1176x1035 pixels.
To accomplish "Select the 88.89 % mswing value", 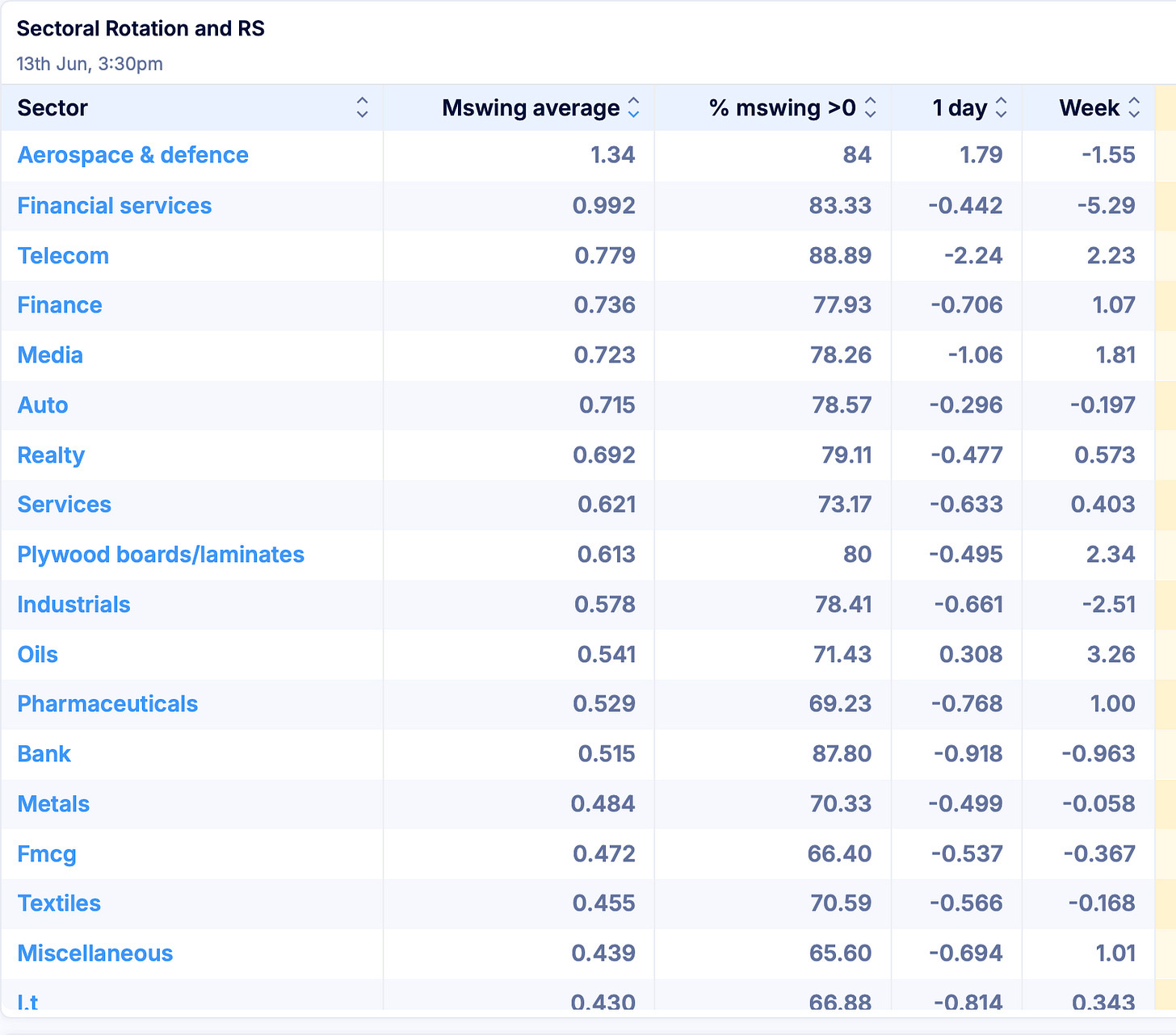I will 840,256.
